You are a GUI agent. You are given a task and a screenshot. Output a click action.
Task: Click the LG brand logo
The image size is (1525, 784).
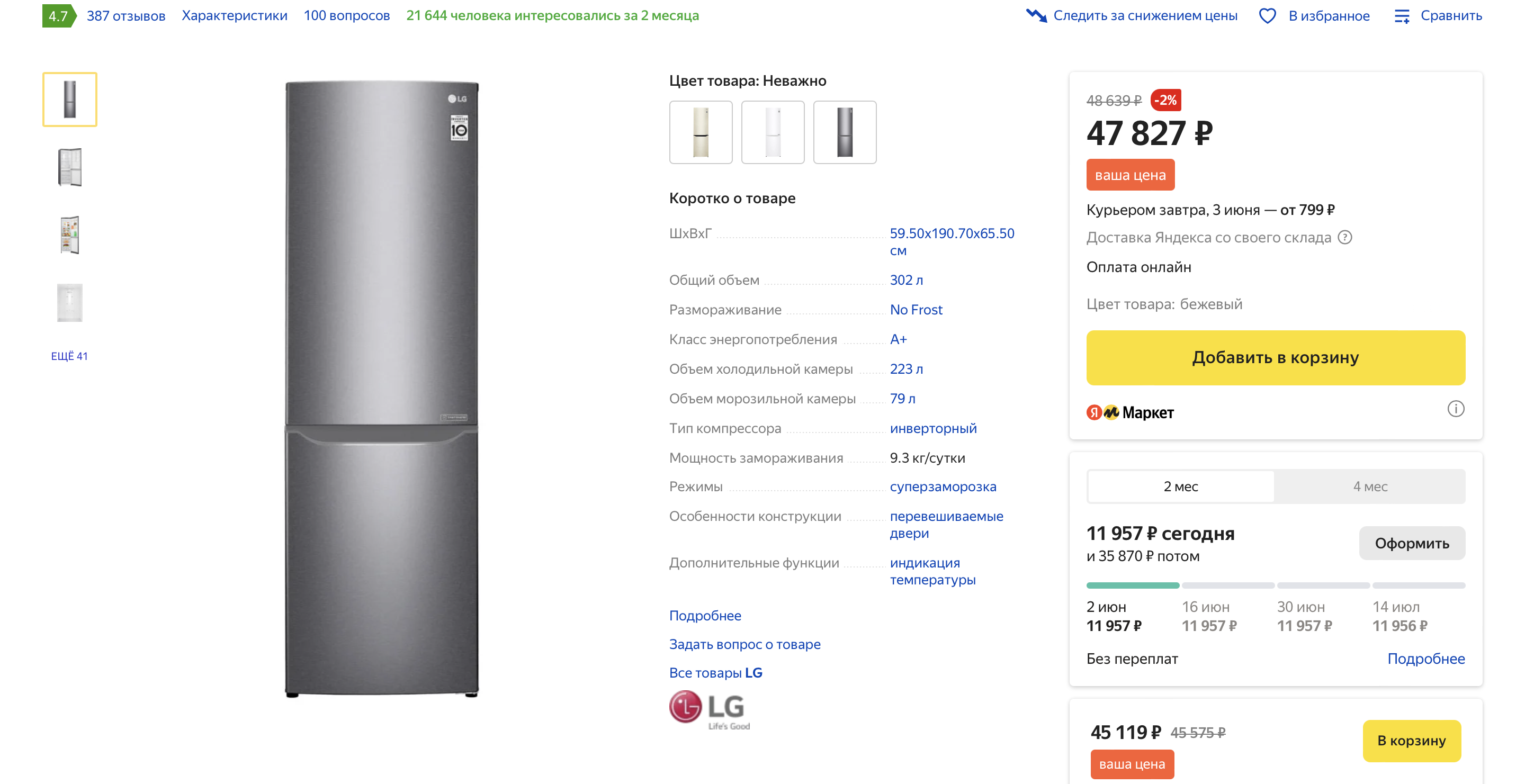point(709,710)
